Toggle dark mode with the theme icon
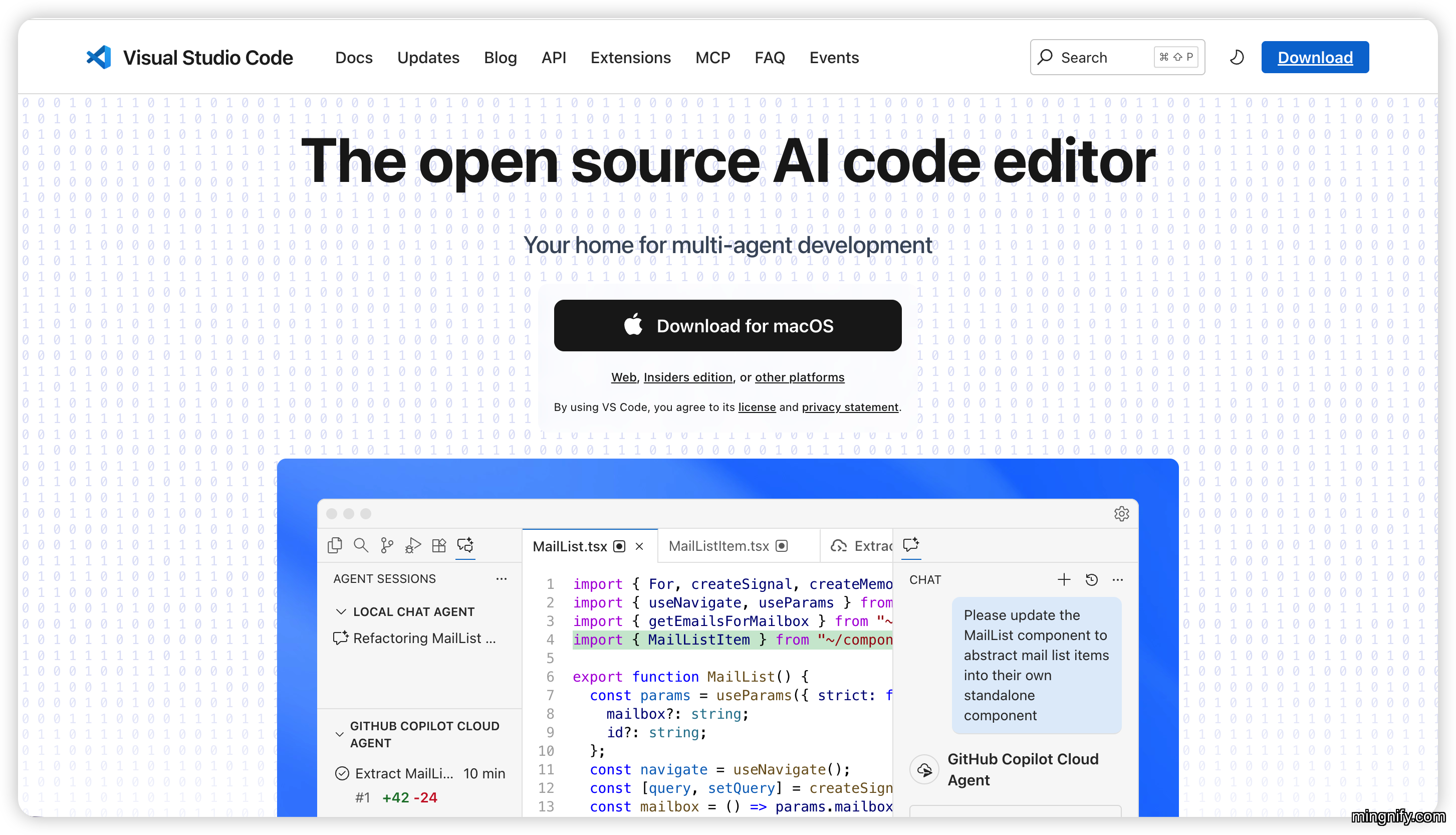Screen dimensions: 1456x835 point(1237,57)
